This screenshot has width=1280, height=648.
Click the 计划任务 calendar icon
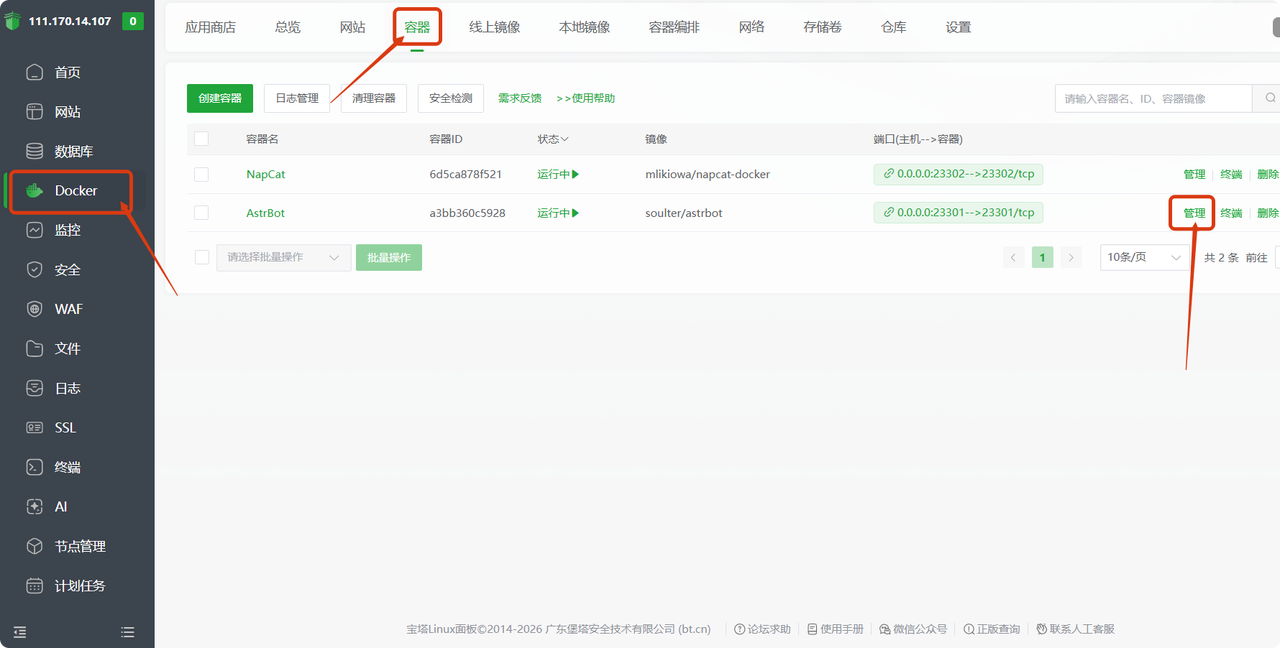(x=35, y=586)
